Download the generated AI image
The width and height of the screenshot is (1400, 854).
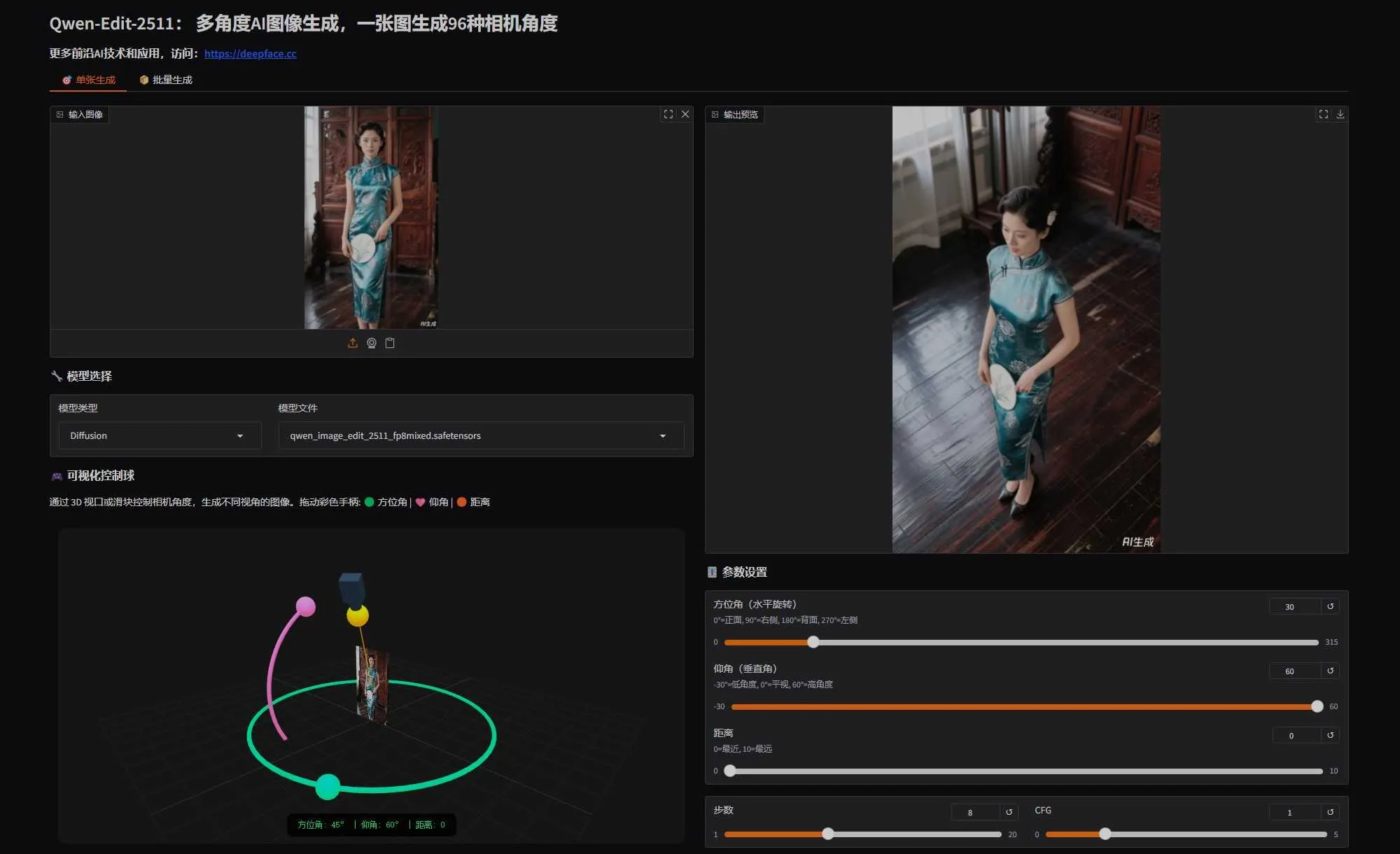click(x=1340, y=114)
